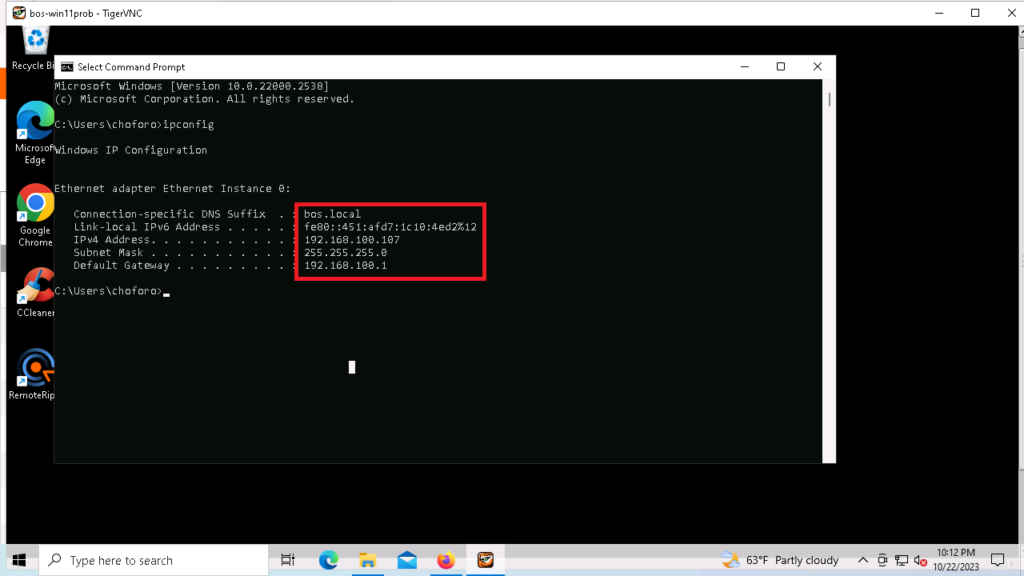Launch Edge from the taskbar
The height and width of the screenshot is (576, 1024).
pyautogui.click(x=328, y=560)
